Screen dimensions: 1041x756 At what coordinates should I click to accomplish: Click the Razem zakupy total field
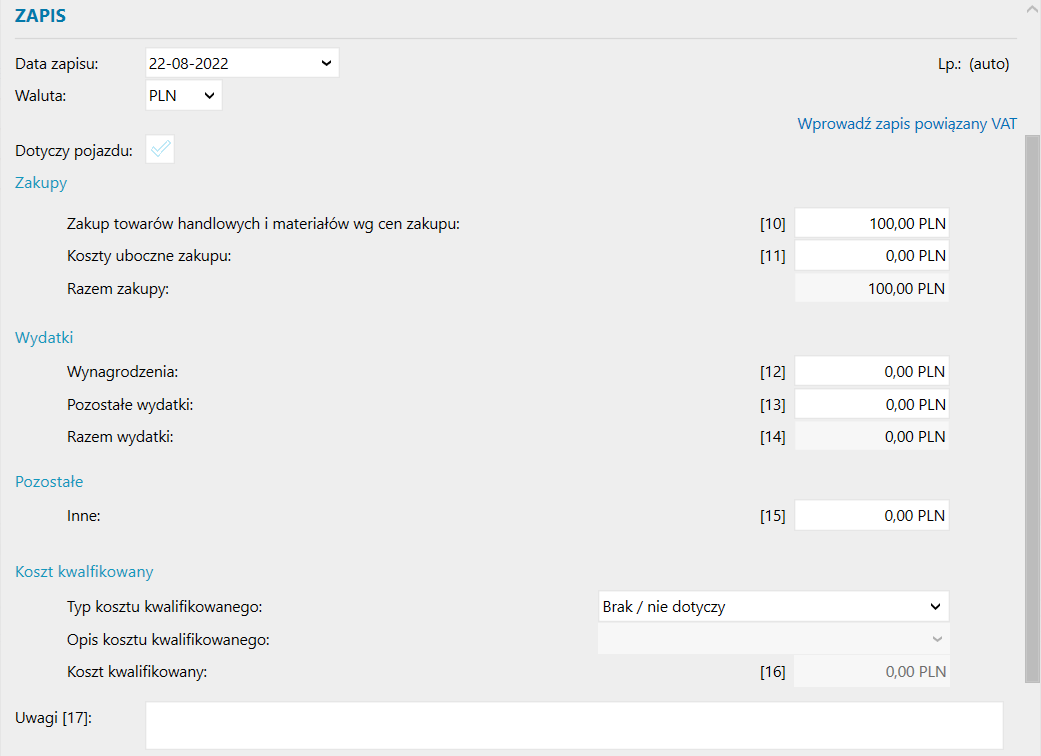[x=871, y=289]
